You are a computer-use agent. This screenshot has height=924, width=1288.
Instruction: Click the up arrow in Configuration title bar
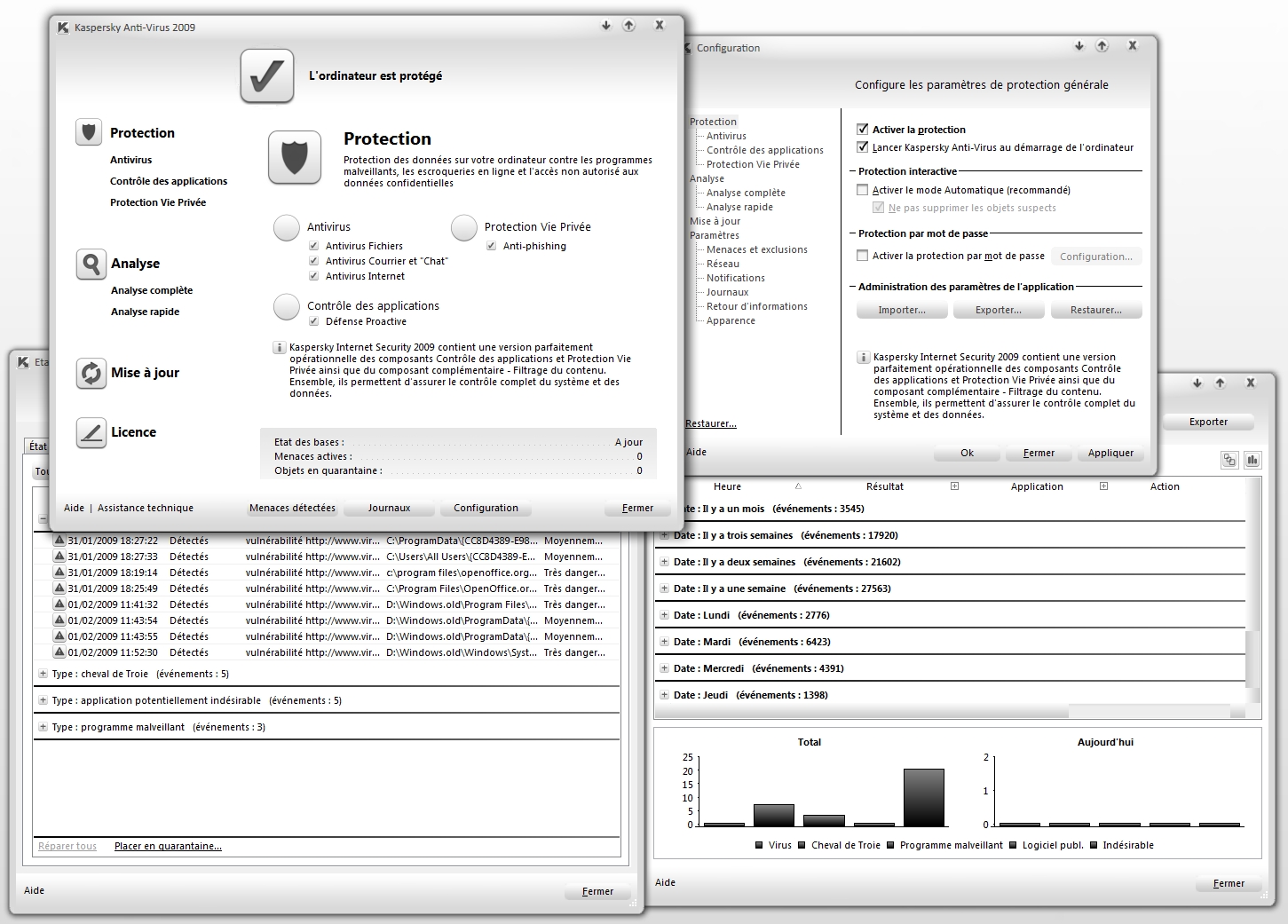(1102, 46)
